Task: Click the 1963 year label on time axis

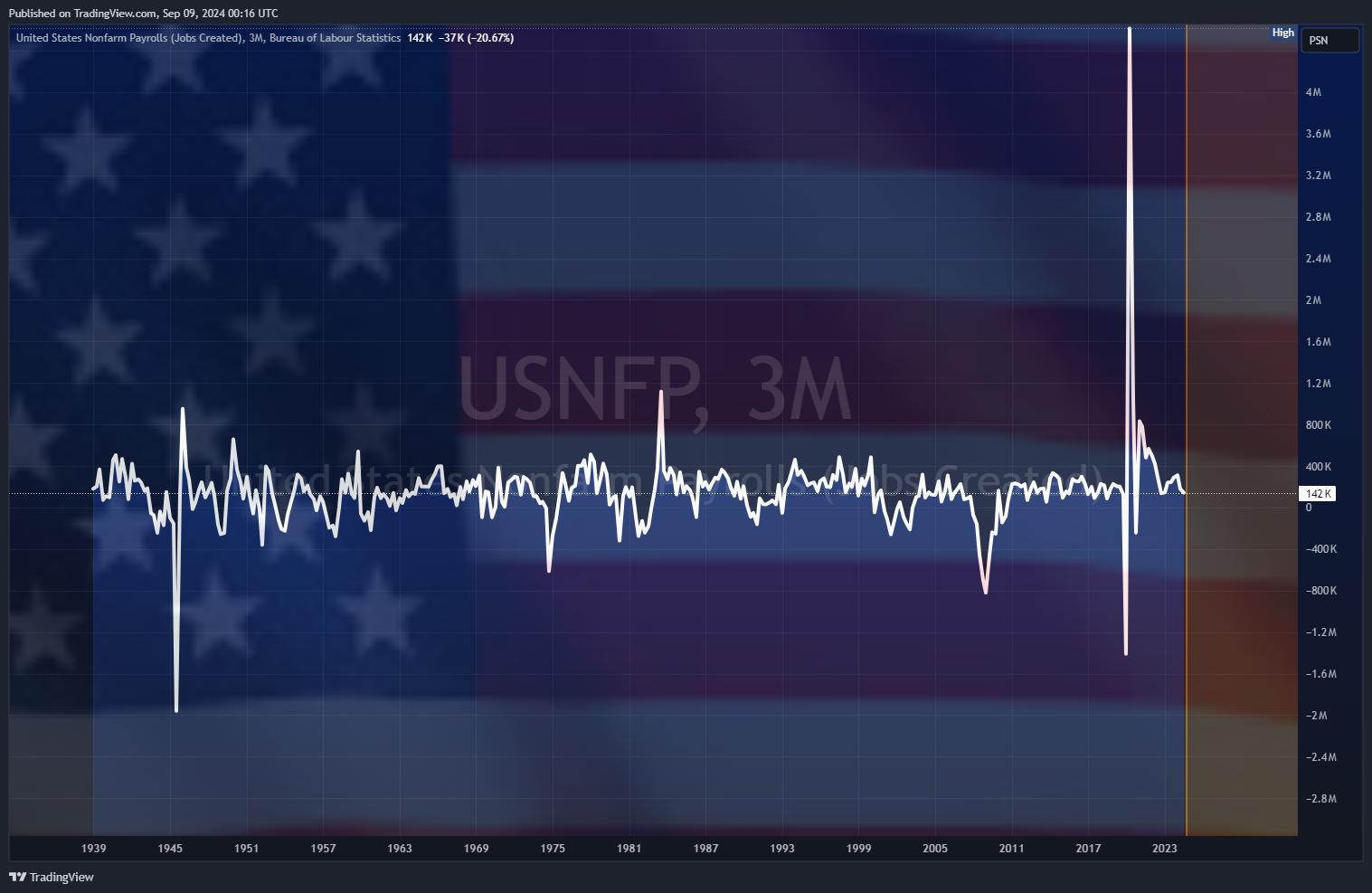Action: 400,849
